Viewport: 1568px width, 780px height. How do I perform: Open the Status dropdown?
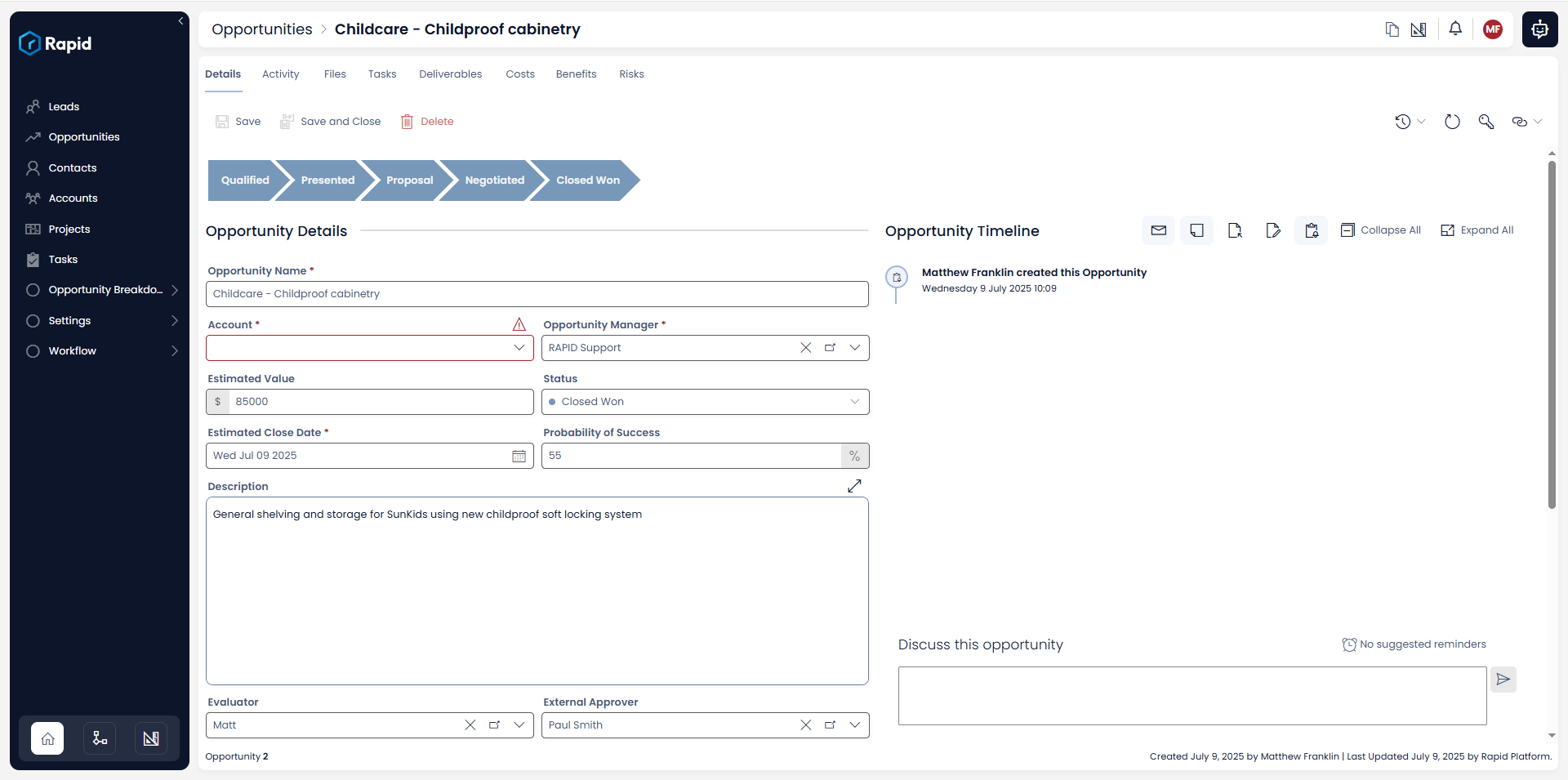point(705,402)
